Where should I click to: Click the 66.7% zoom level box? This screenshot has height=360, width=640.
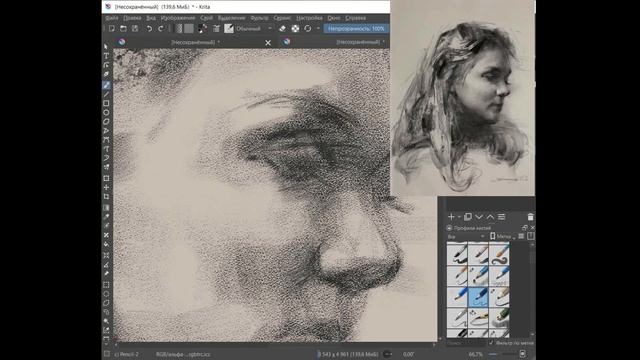pos(476,354)
